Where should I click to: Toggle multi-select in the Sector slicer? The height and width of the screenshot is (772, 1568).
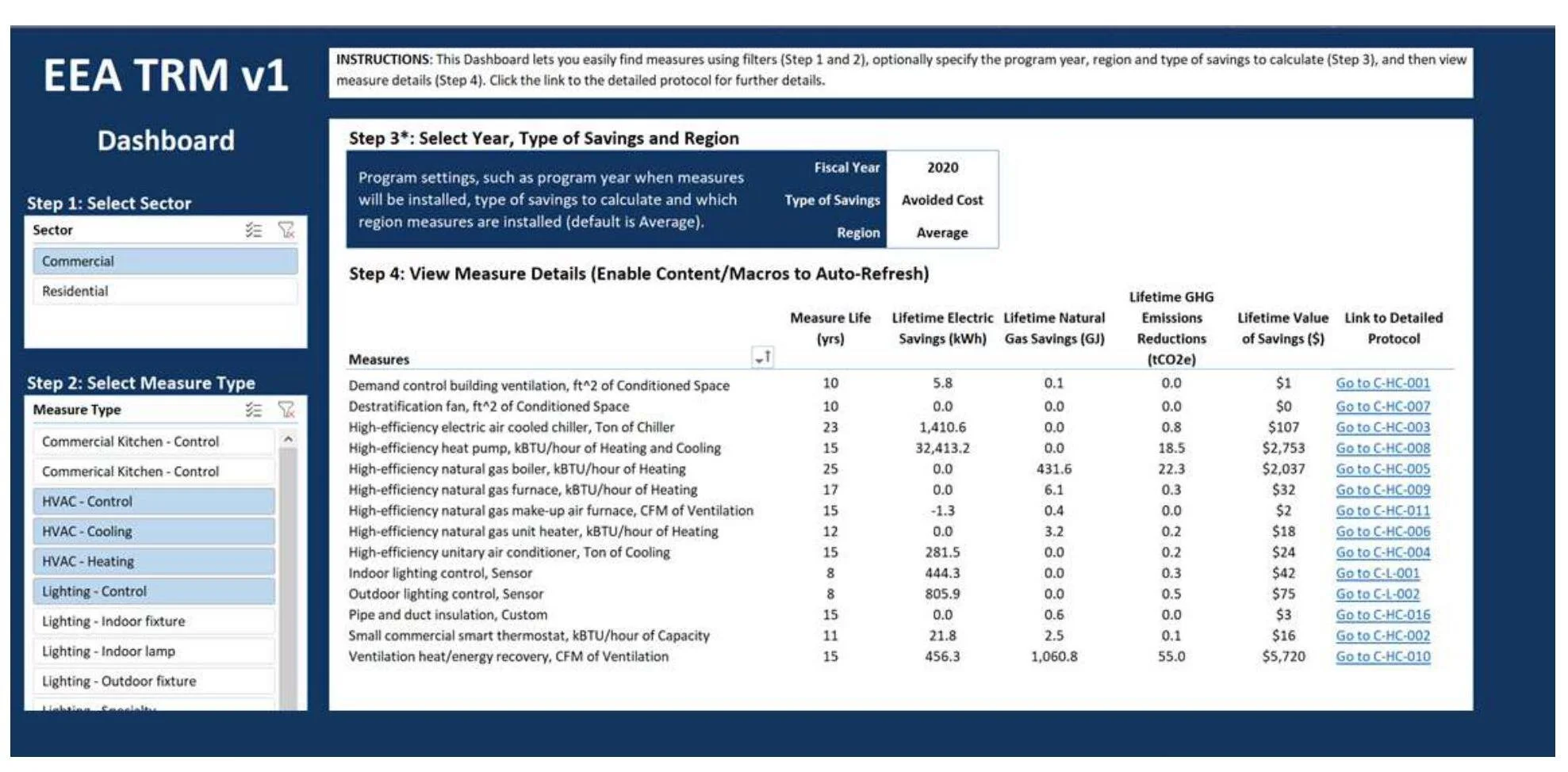point(254,231)
